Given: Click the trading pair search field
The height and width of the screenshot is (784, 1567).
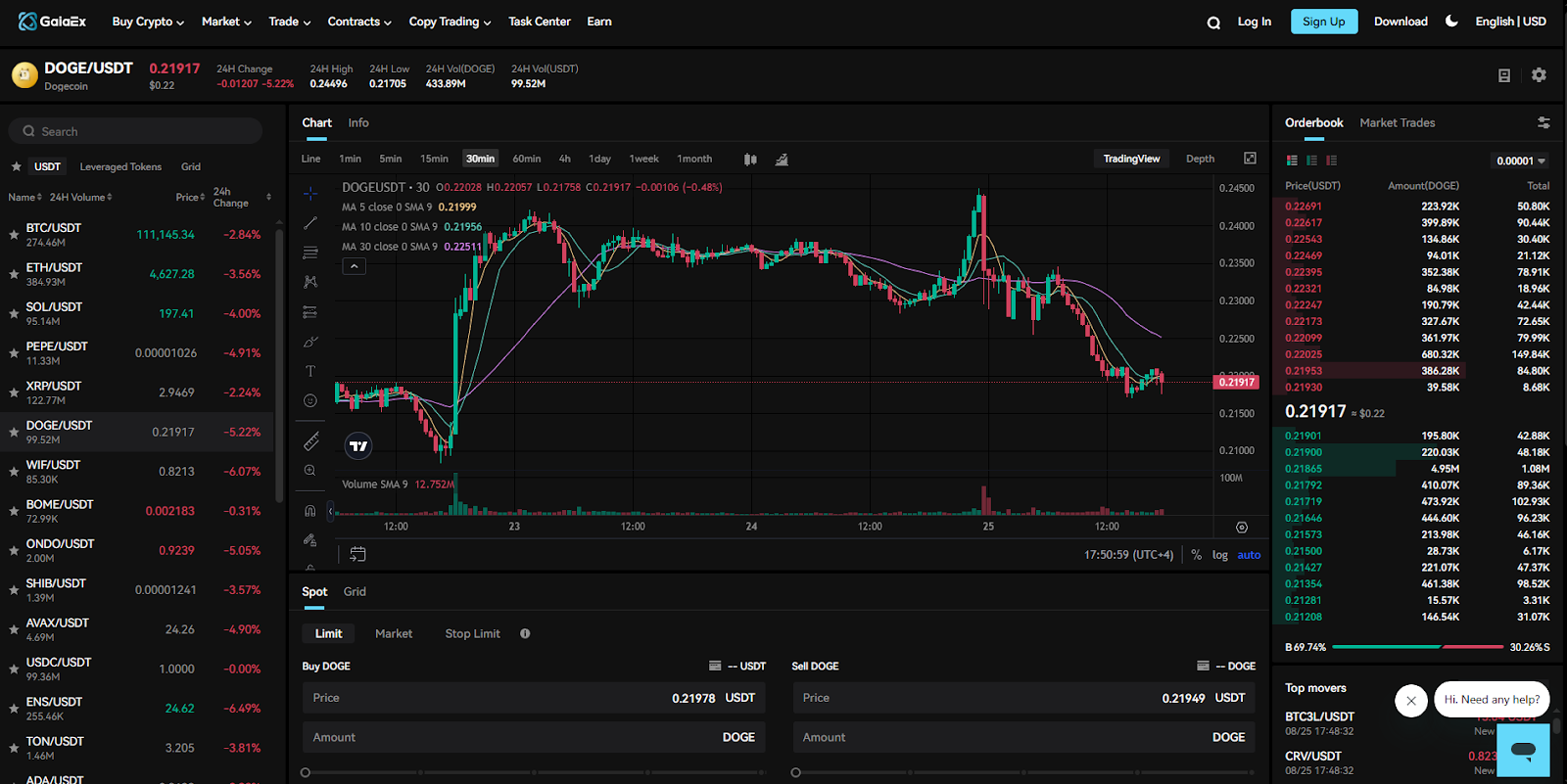Looking at the screenshot, I should (136, 131).
